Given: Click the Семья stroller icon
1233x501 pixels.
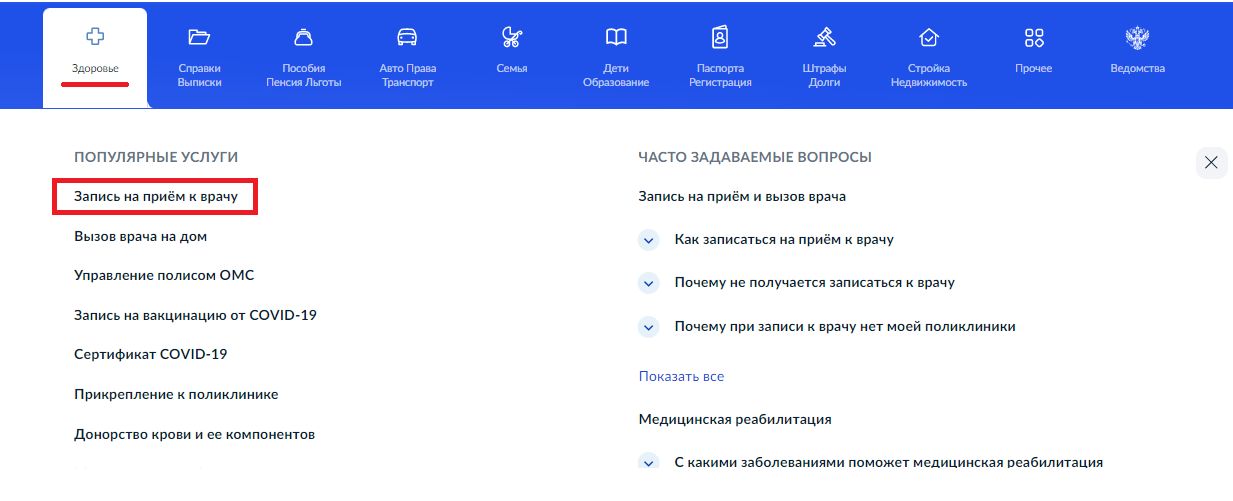Looking at the screenshot, I should pos(512,38).
